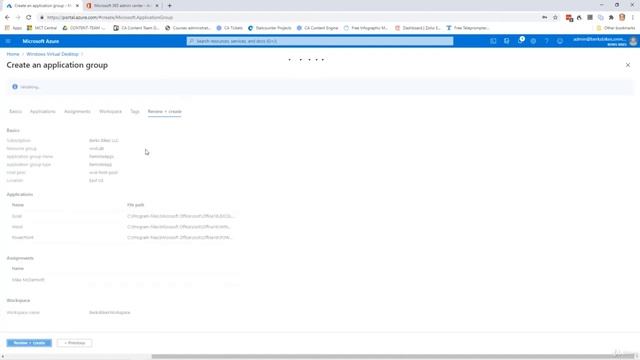Open the Azure portal hamburger menu
Viewport: 640px width, 360px height.
click(x=8, y=41)
